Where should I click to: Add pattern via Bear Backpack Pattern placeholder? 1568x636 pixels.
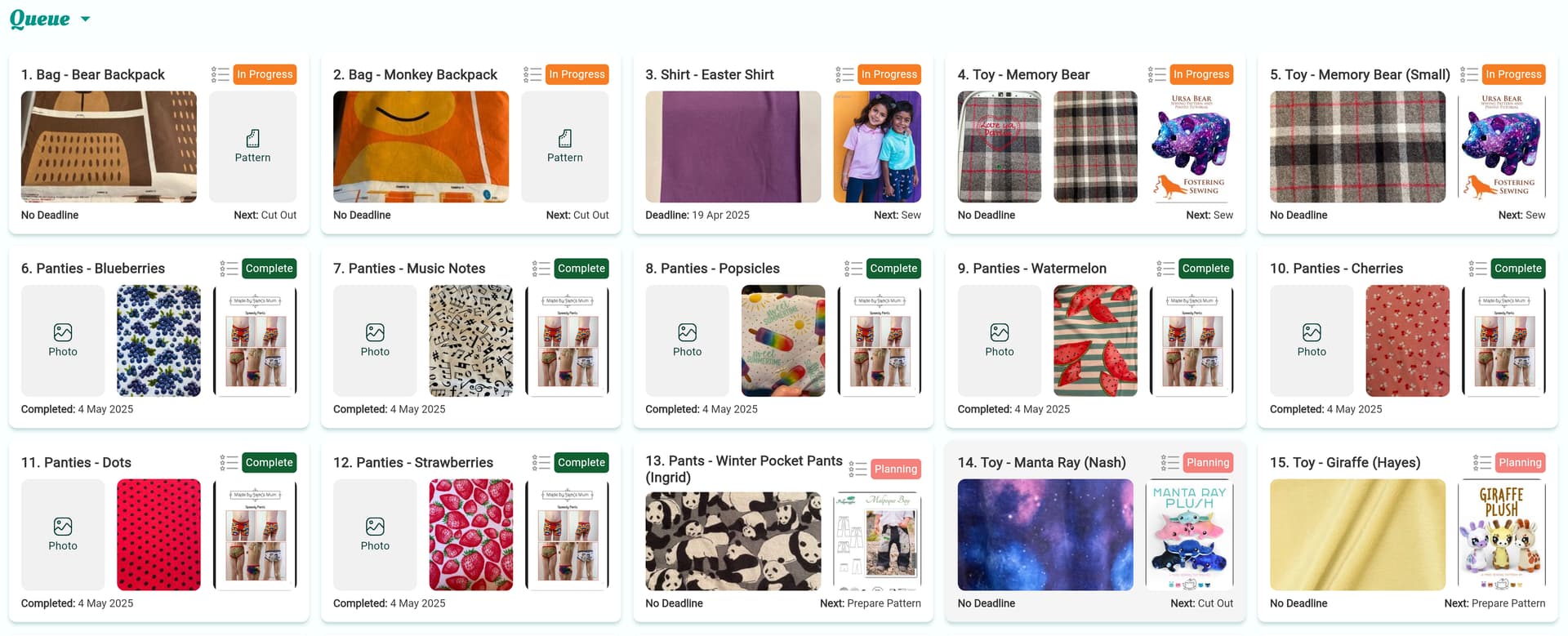coord(252,147)
